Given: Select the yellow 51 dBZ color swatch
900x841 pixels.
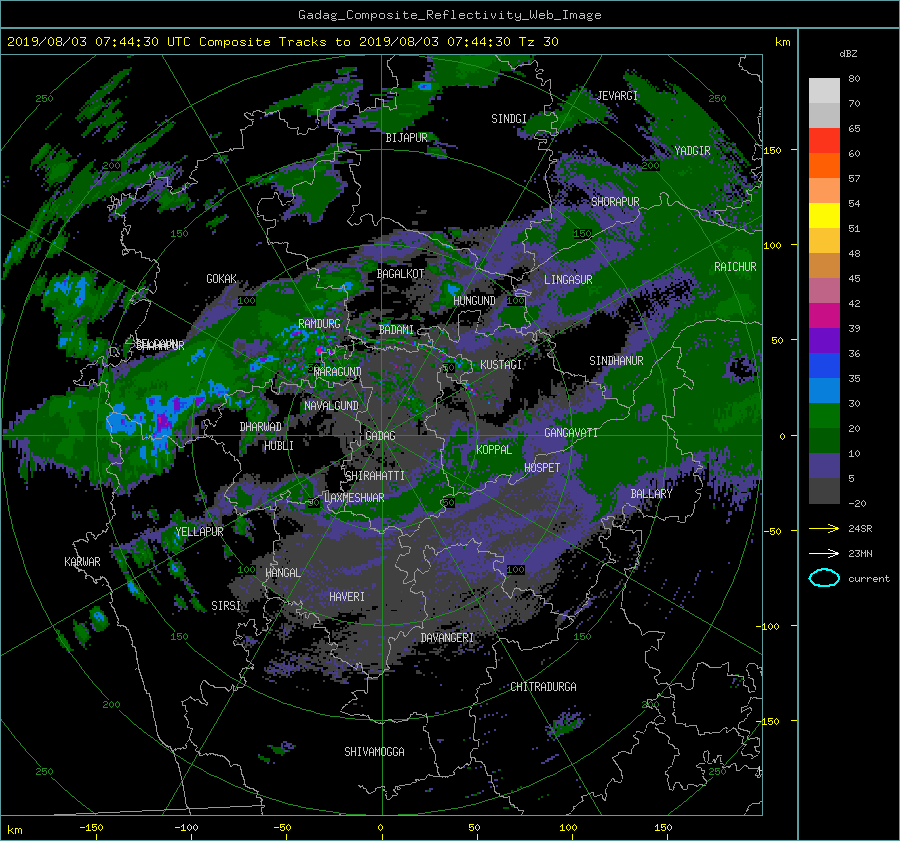Looking at the screenshot, I should tap(824, 215).
